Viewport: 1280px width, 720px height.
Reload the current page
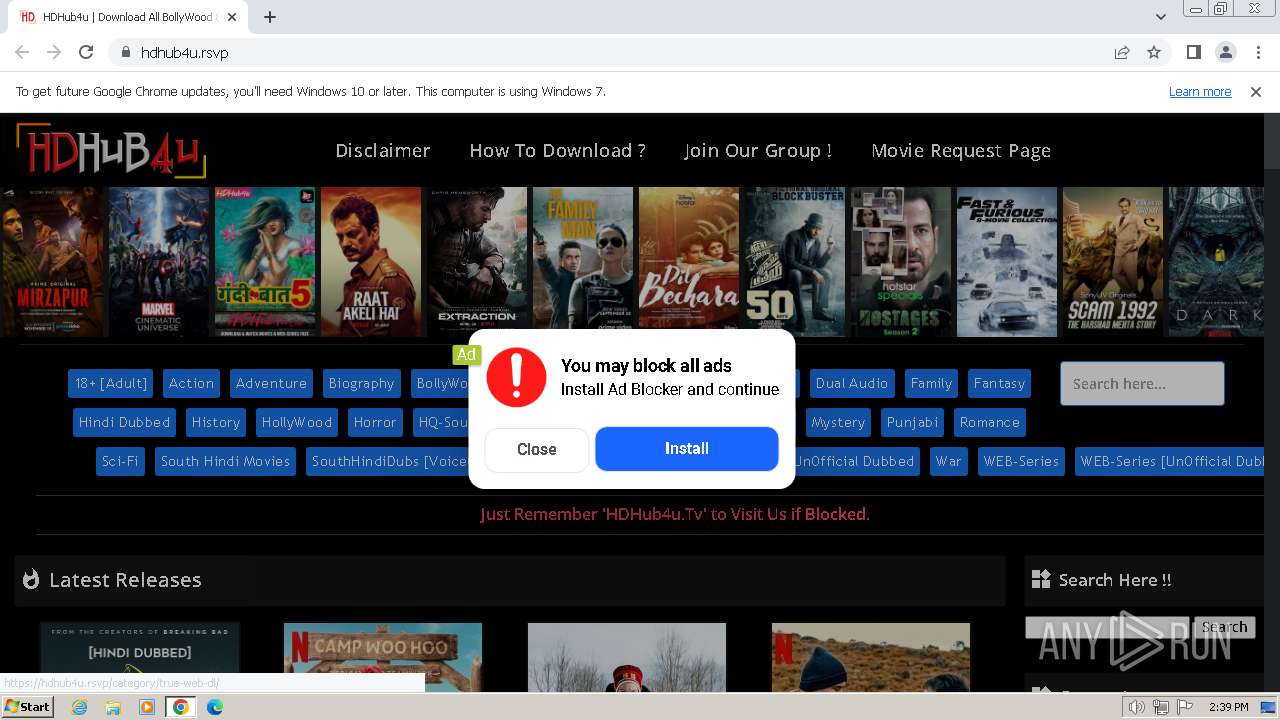coord(86,52)
